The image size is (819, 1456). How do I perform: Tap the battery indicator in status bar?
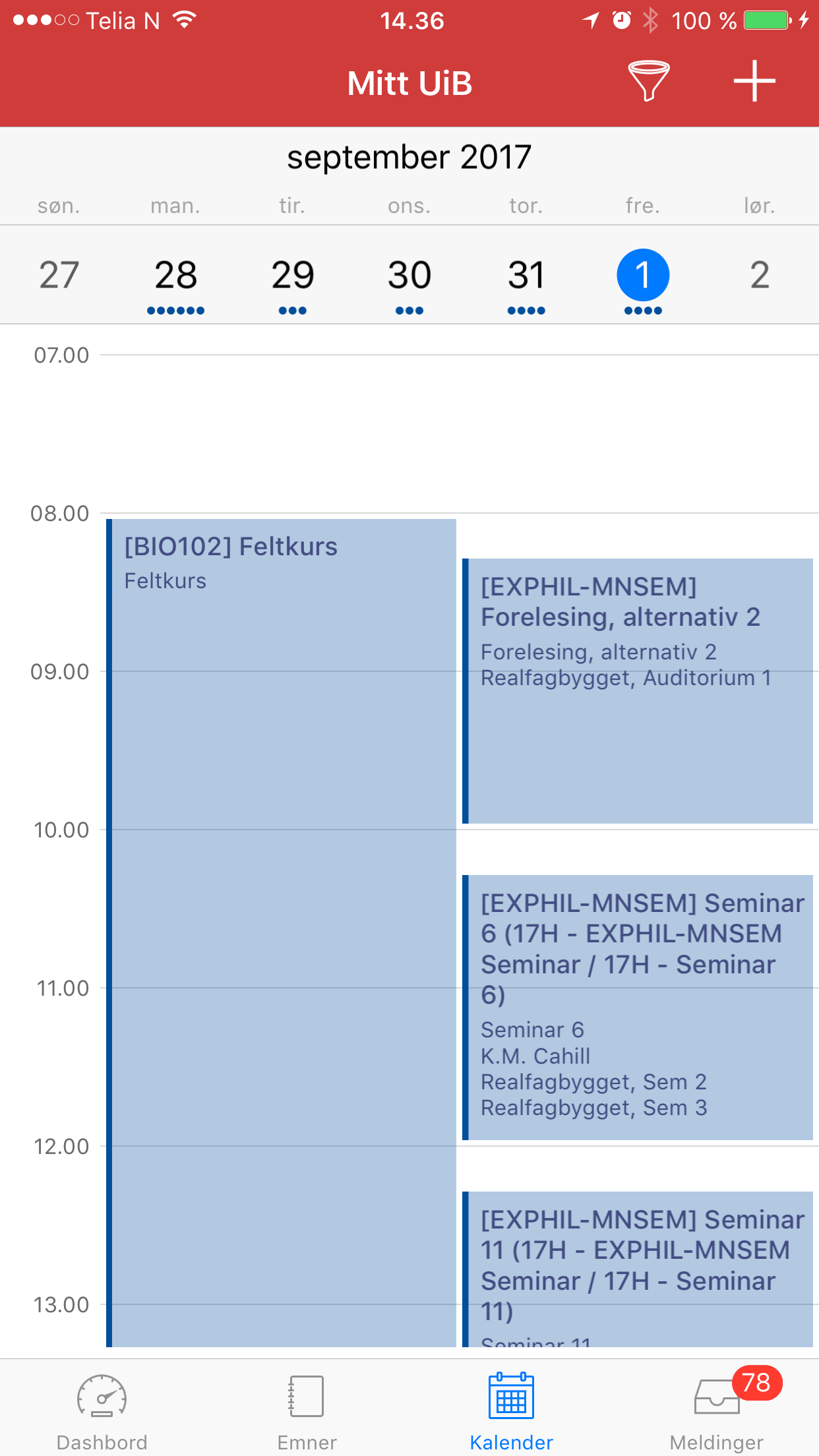click(767, 20)
